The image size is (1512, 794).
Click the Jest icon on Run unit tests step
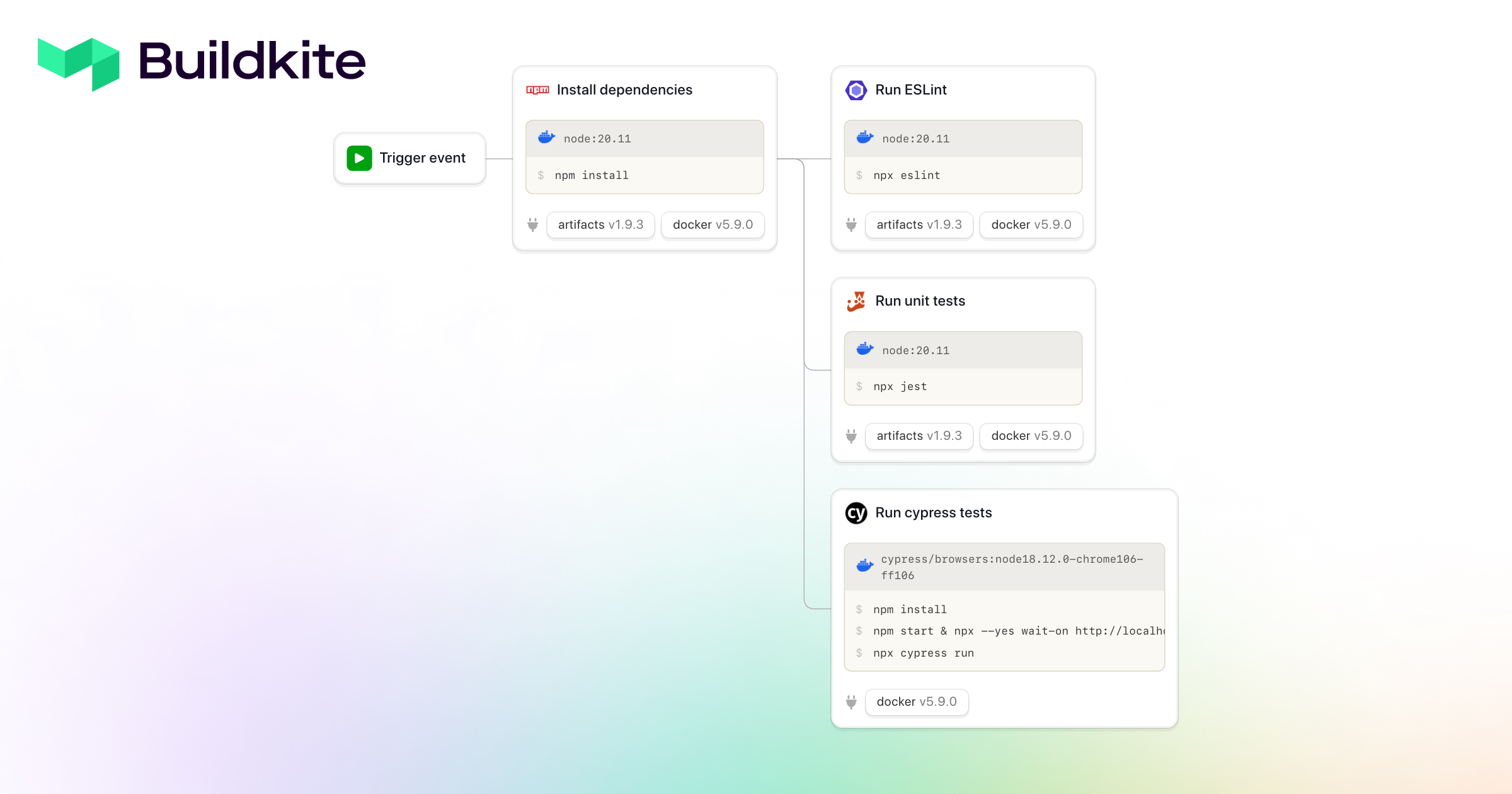(x=857, y=301)
